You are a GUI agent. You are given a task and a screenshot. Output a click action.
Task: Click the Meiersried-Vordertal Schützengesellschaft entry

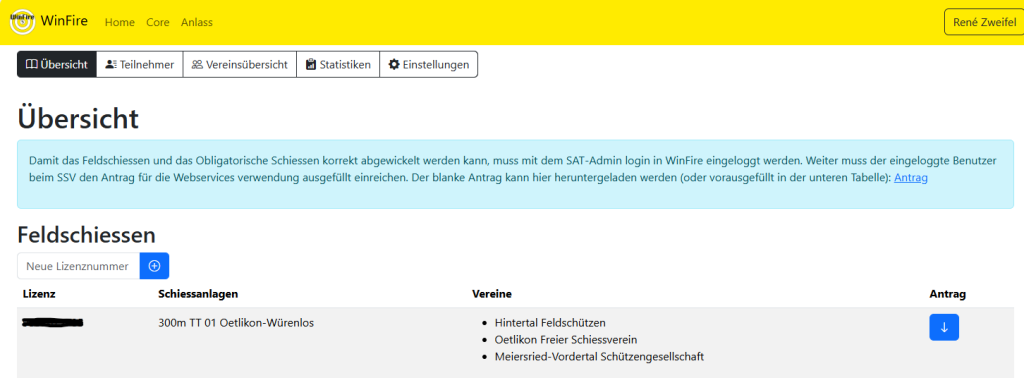tap(599, 356)
